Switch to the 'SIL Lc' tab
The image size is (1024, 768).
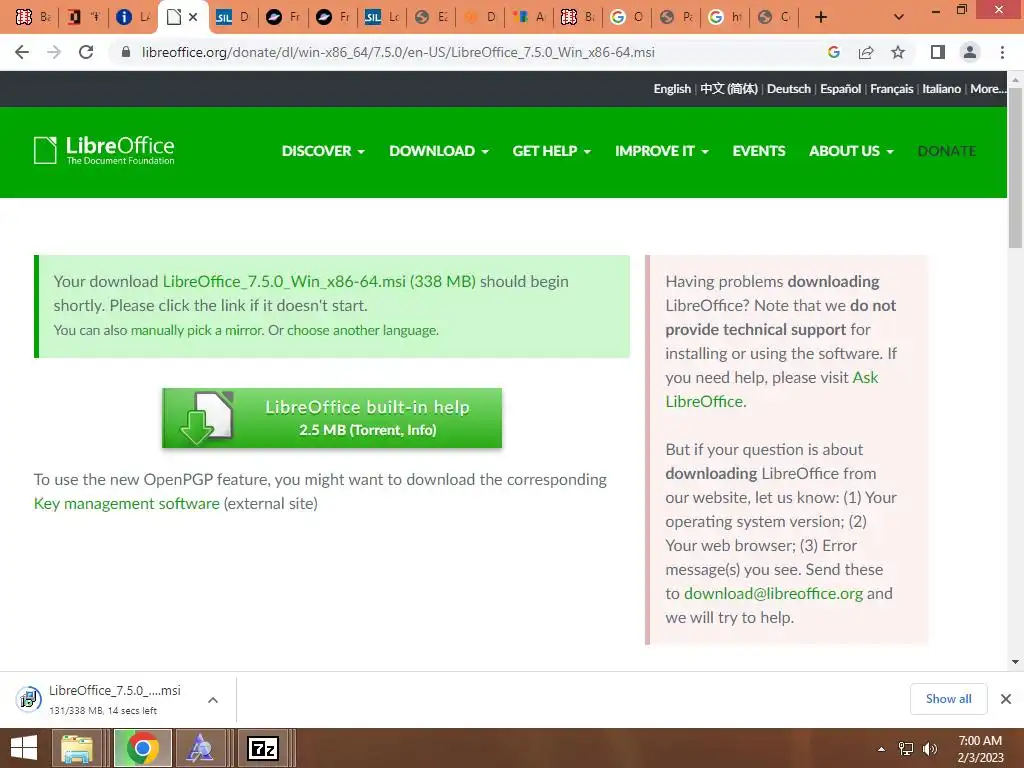(x=381, y=17)
